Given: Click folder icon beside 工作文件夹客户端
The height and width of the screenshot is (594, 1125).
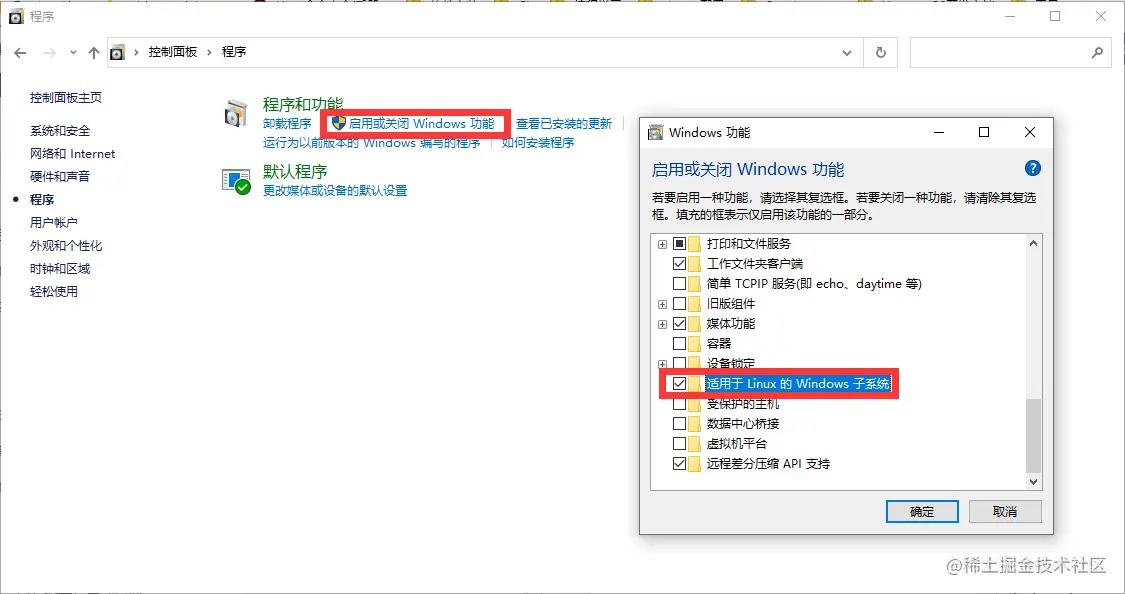Looking at the screenshot, I should [695, 263].
